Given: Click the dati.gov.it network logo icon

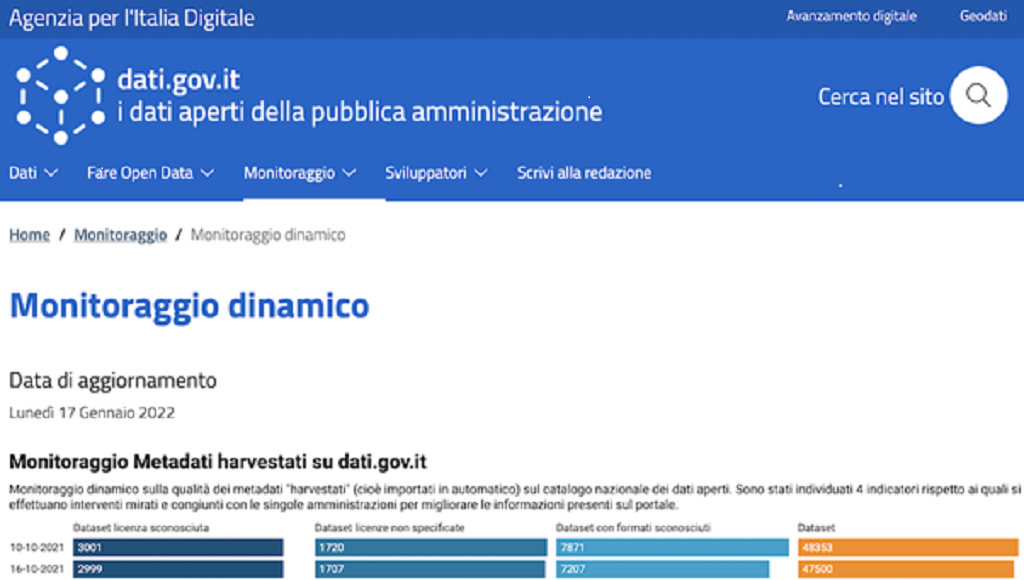Looking at the screenshot, I should point(62,95).
